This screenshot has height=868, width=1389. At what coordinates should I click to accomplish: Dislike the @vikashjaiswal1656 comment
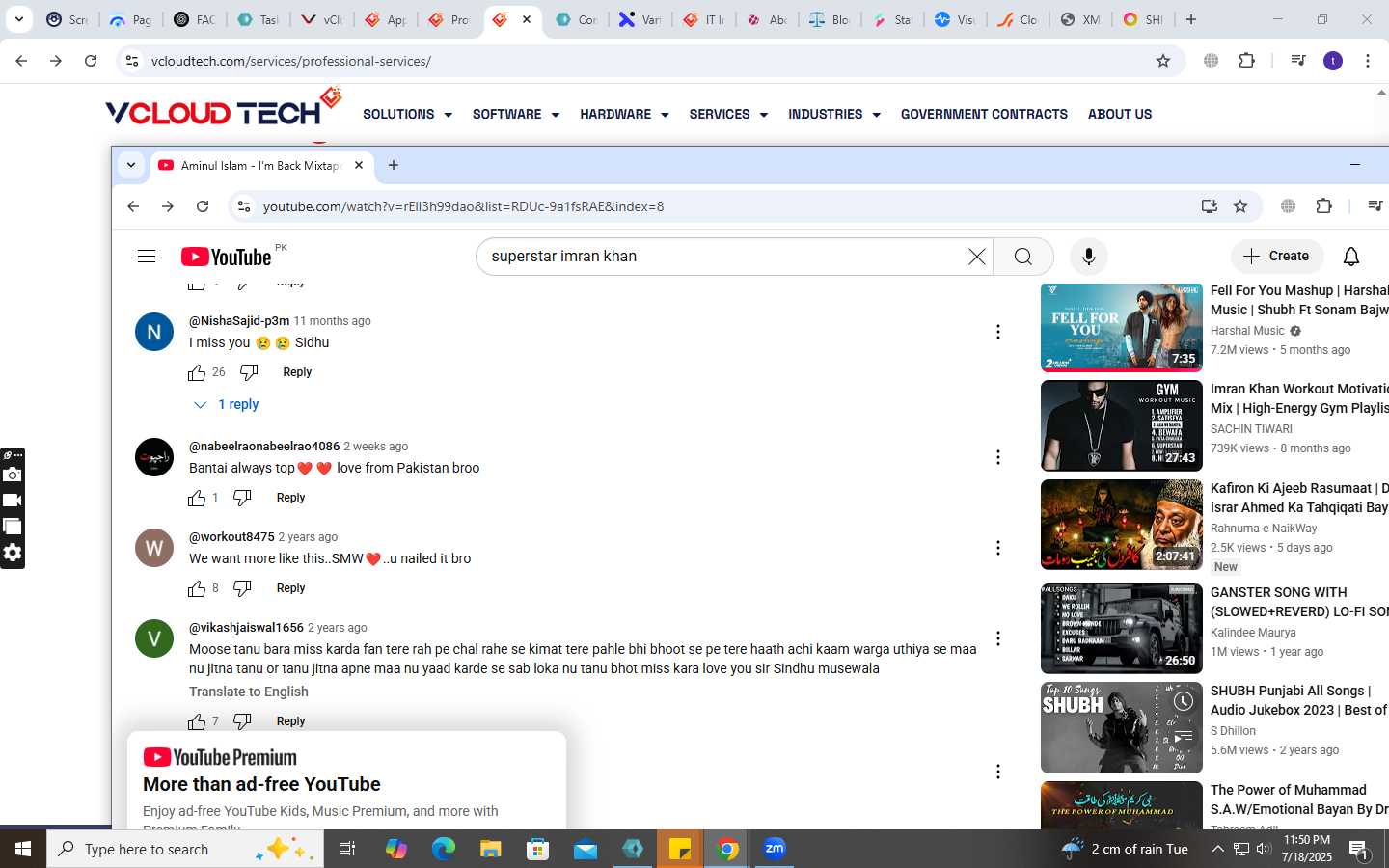point(242,721)
